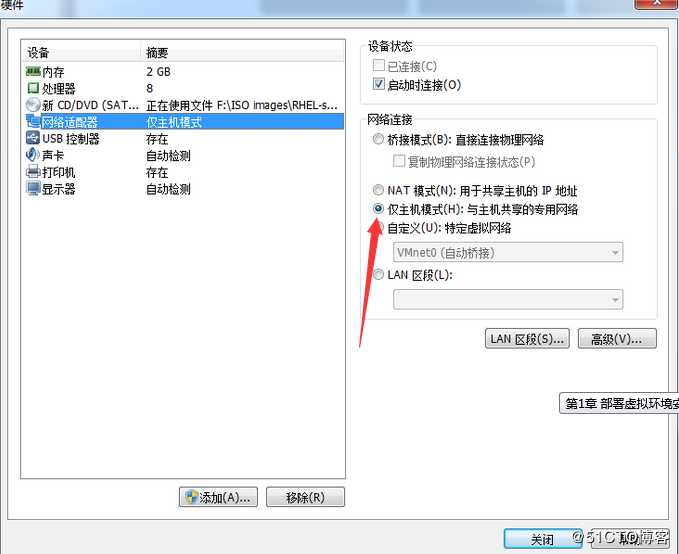Select the CD/DVD disc icon
679x554 pixels.
[33, 105]
